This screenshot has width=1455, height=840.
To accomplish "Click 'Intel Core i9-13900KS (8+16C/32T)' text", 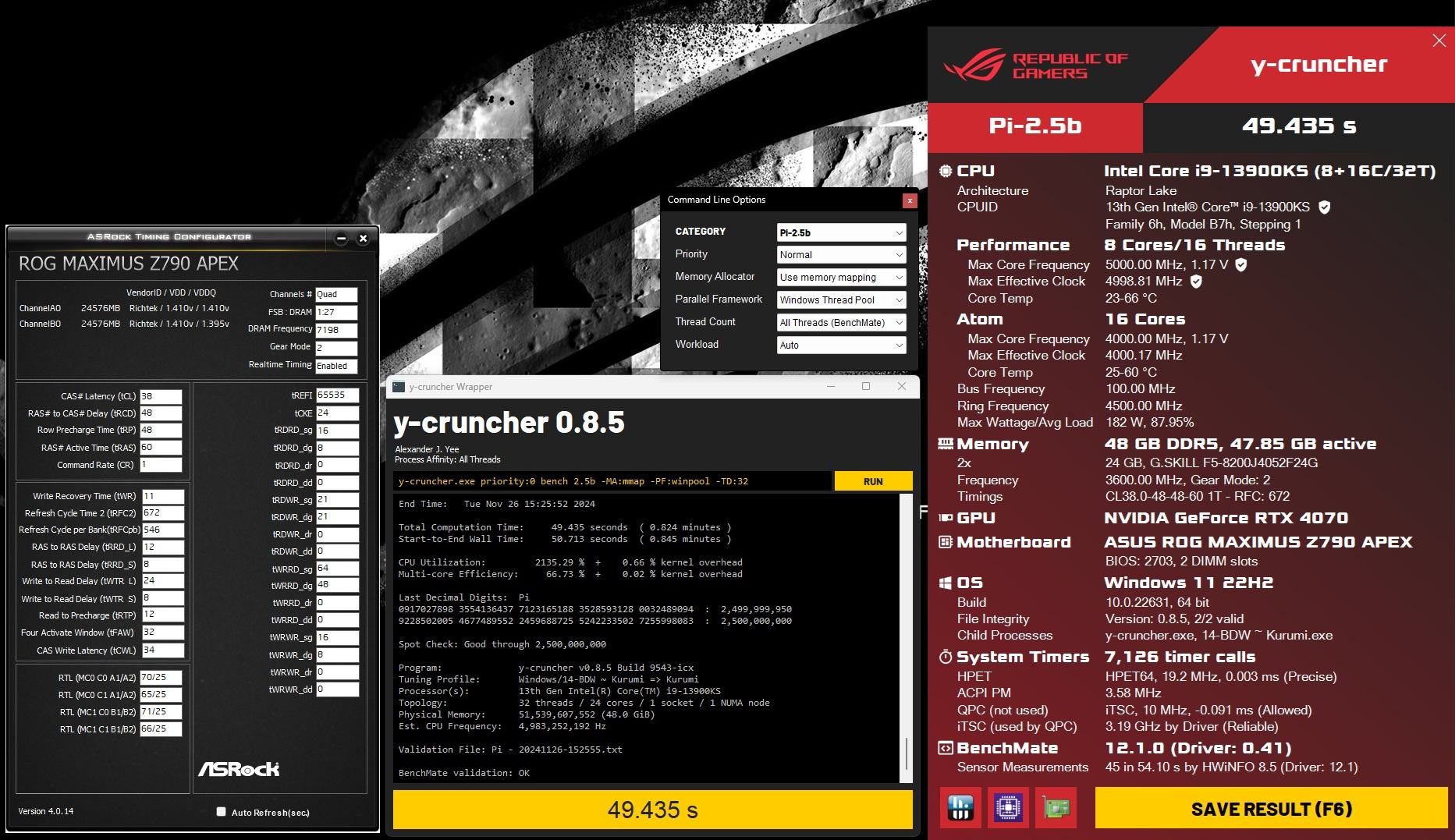I will [x=1269, y=171].
